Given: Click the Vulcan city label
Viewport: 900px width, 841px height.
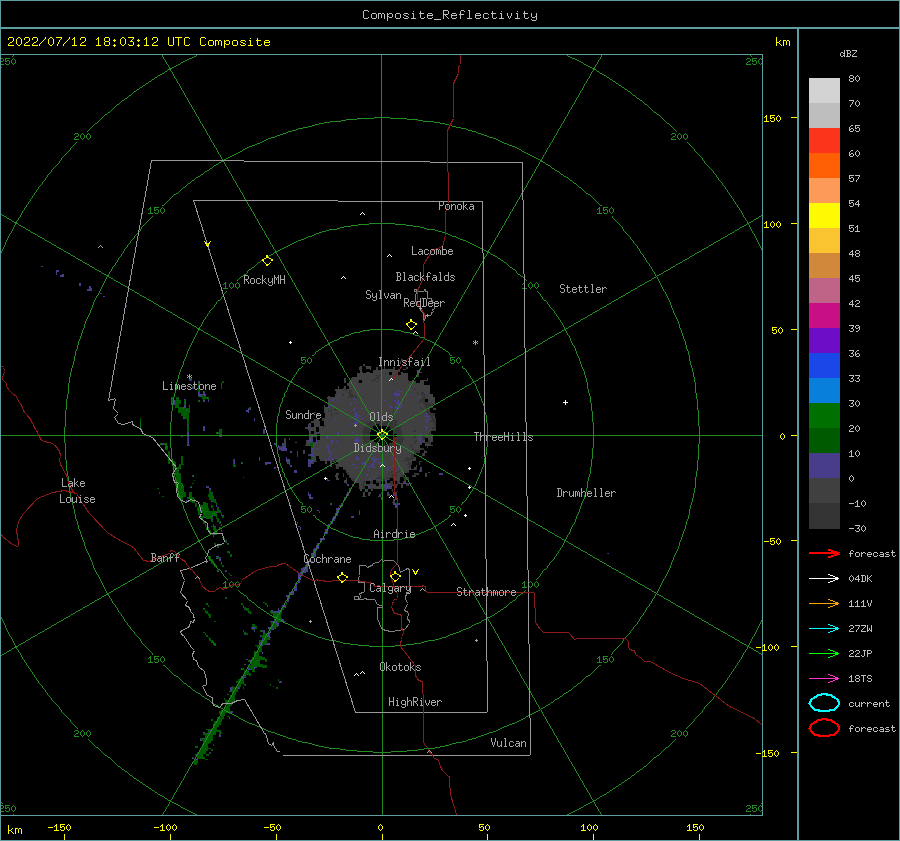Looking at the screenshot, I should (509, 743).
